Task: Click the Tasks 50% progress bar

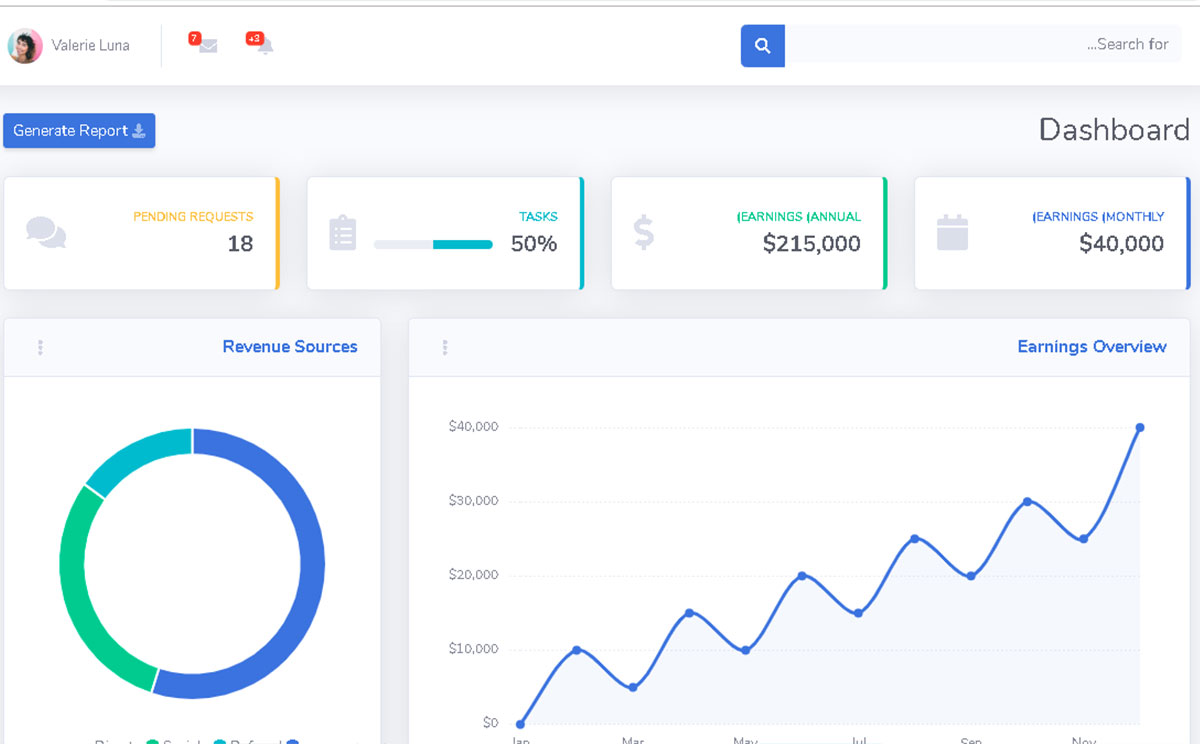Action: point(433,244)
